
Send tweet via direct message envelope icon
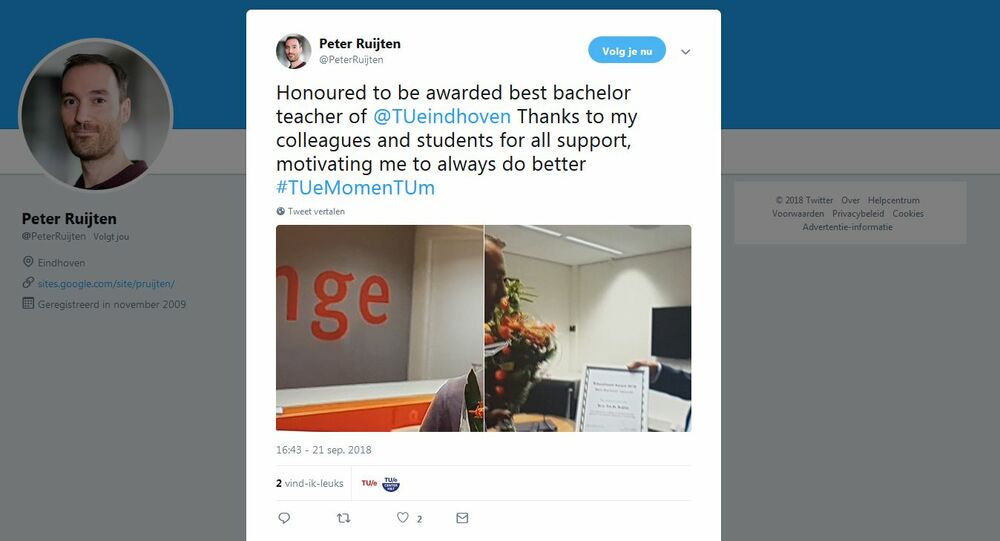click(462, 518)
